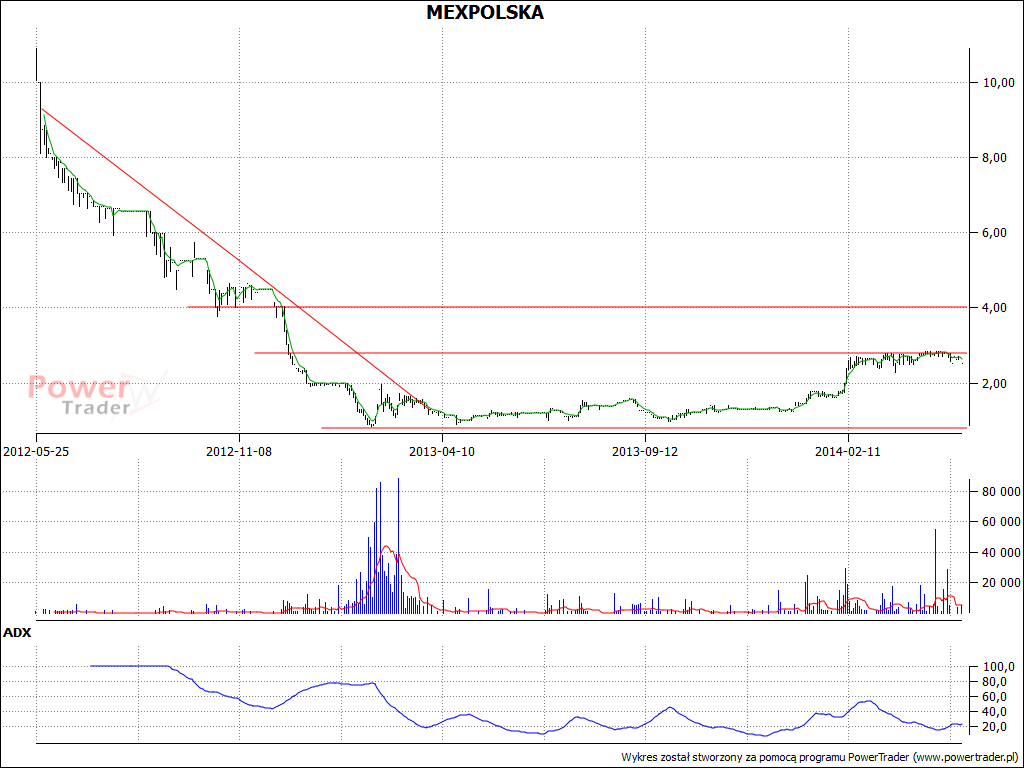Click the 40 000 volume axis label

coord(1001,552)
